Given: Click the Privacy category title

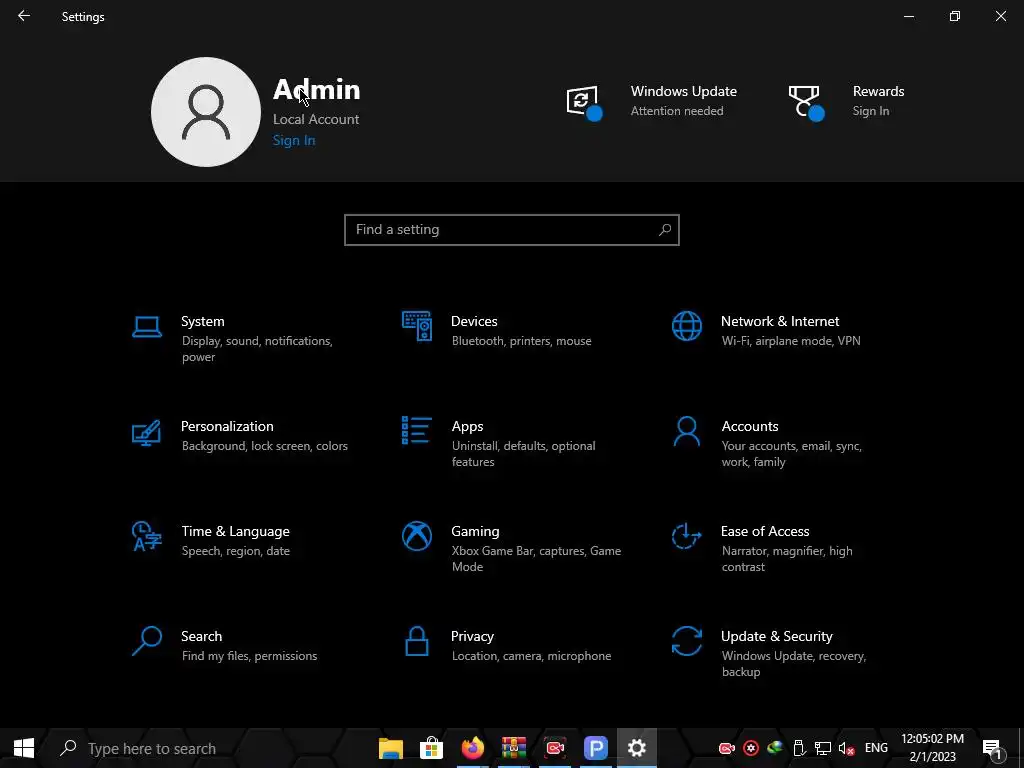Looking at the screenshot, I should pyautogui.click(x=472, y=637).
